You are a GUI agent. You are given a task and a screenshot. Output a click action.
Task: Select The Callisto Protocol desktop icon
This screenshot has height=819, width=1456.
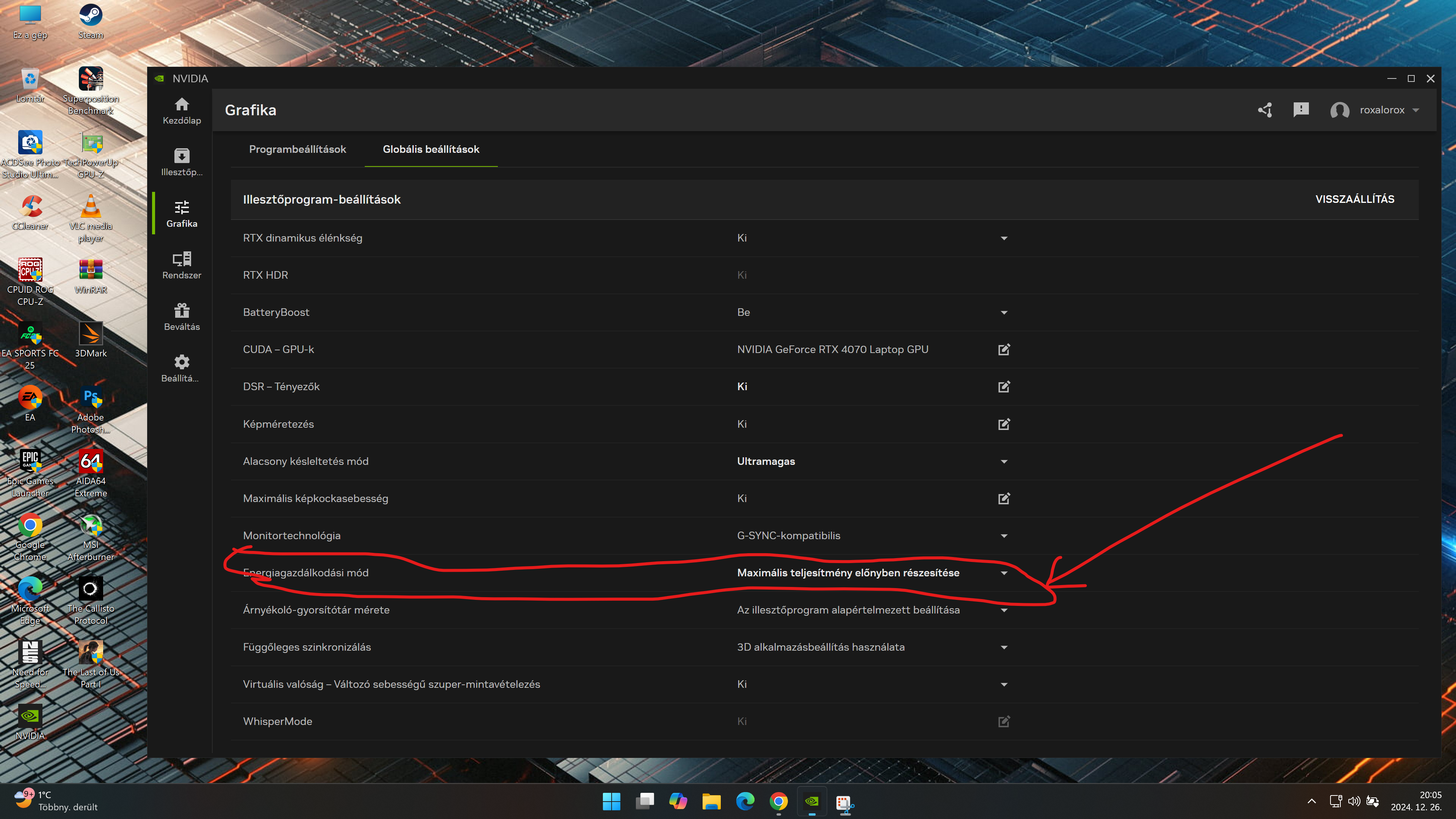(91, 601)
